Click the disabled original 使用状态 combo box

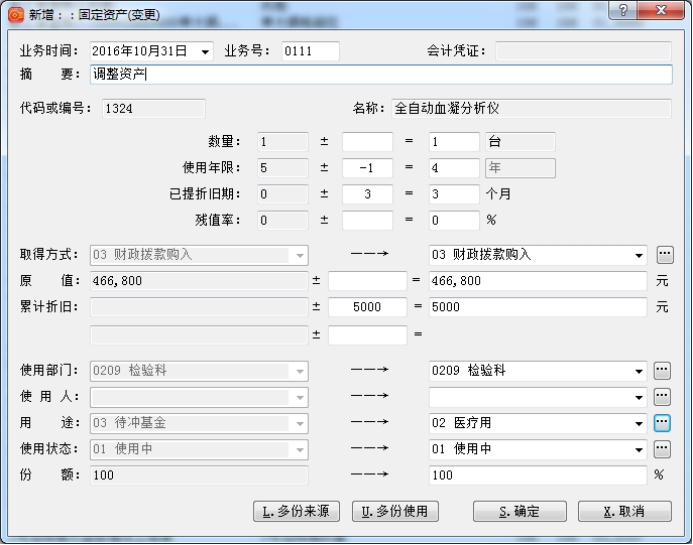click(x=199, y=450)
